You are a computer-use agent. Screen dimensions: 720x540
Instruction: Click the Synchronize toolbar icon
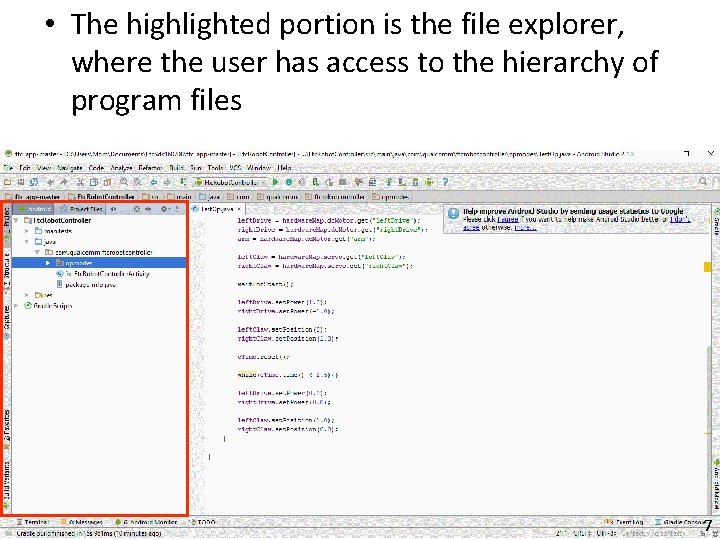[x=34, y=182]
